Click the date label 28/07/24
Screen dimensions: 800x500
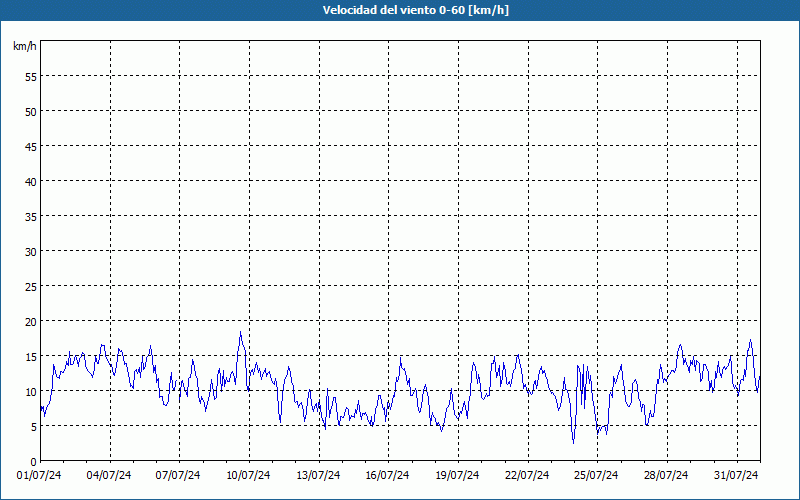(666, 476)
